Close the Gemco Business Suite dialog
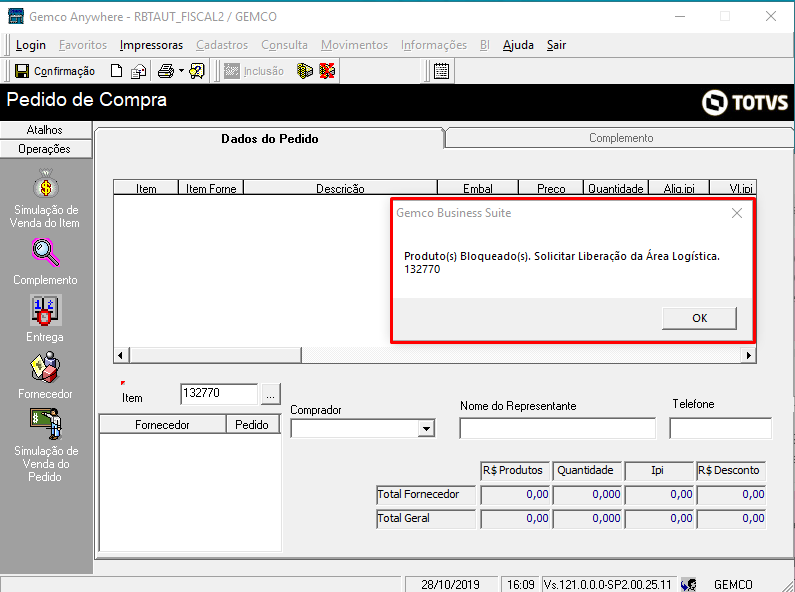The height and width of the screenshot is (592, 795). pyautogui.click(x=737, y=213)
